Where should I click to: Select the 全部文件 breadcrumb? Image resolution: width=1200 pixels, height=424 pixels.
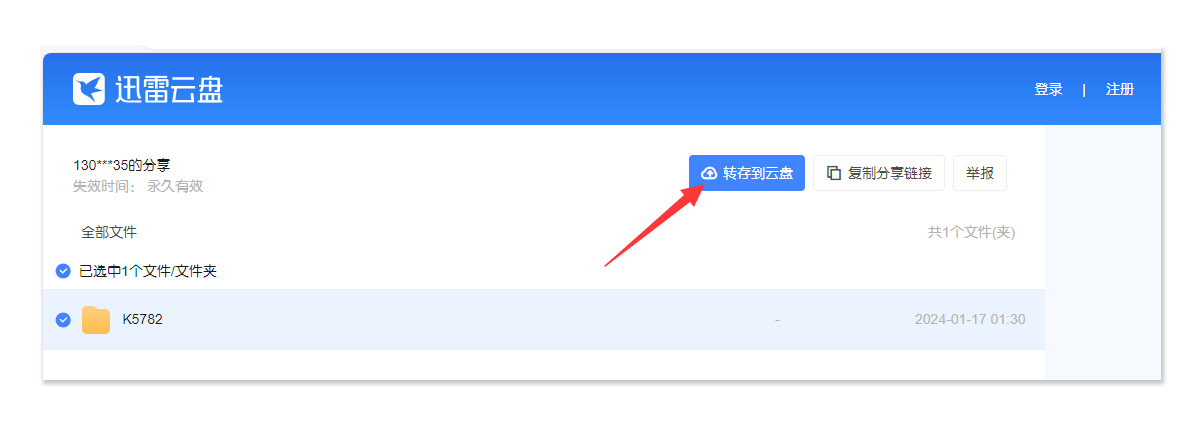(109, 232)
